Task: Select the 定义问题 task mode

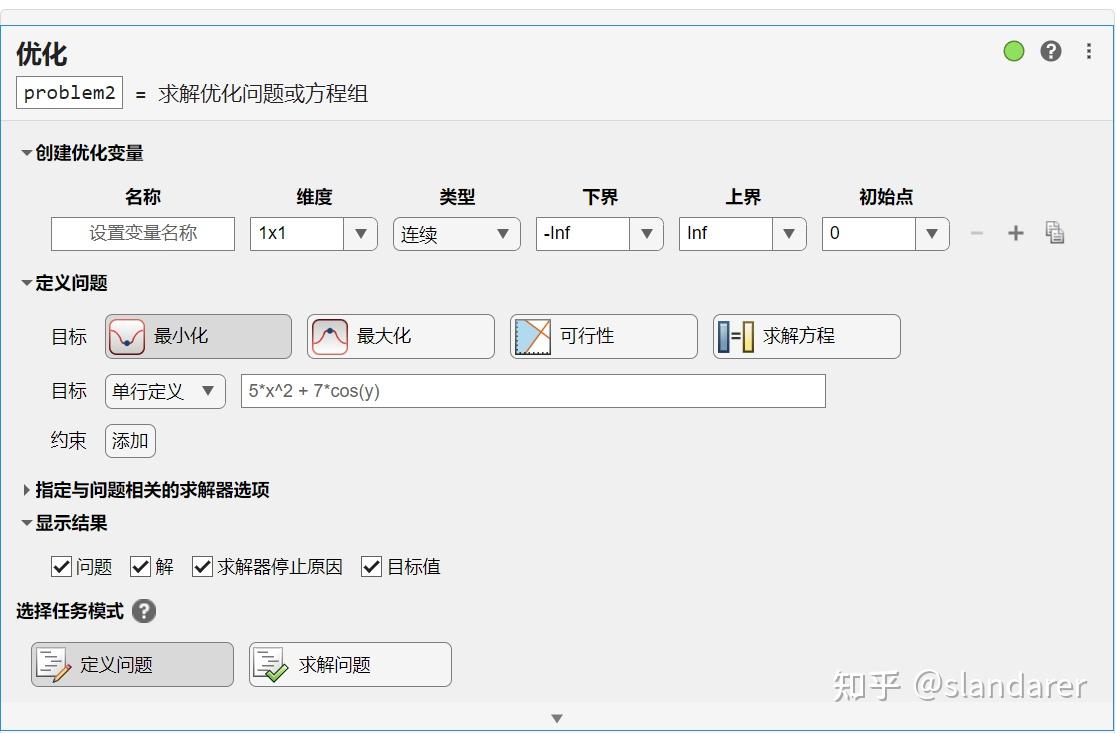Action: 131,664
